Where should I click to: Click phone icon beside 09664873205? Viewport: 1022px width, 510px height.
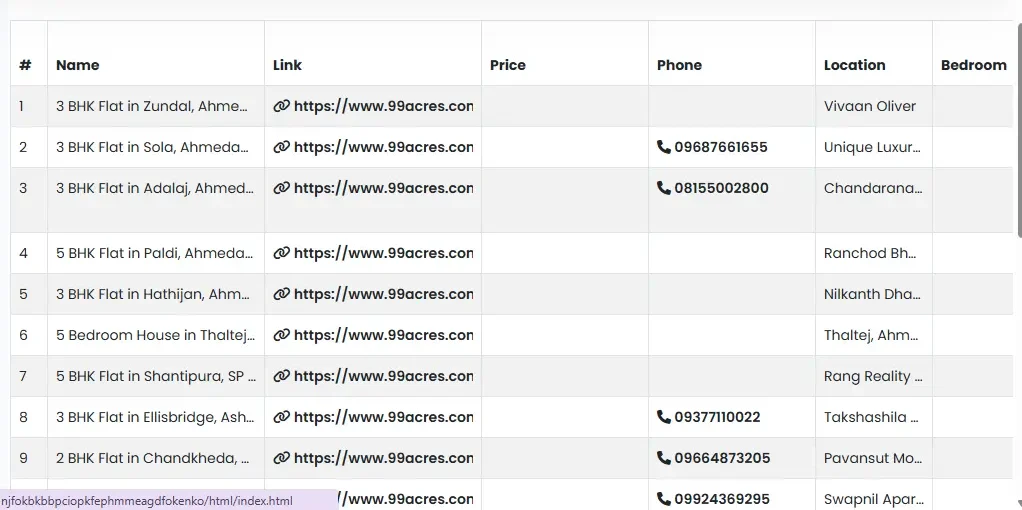pos(664,458)
